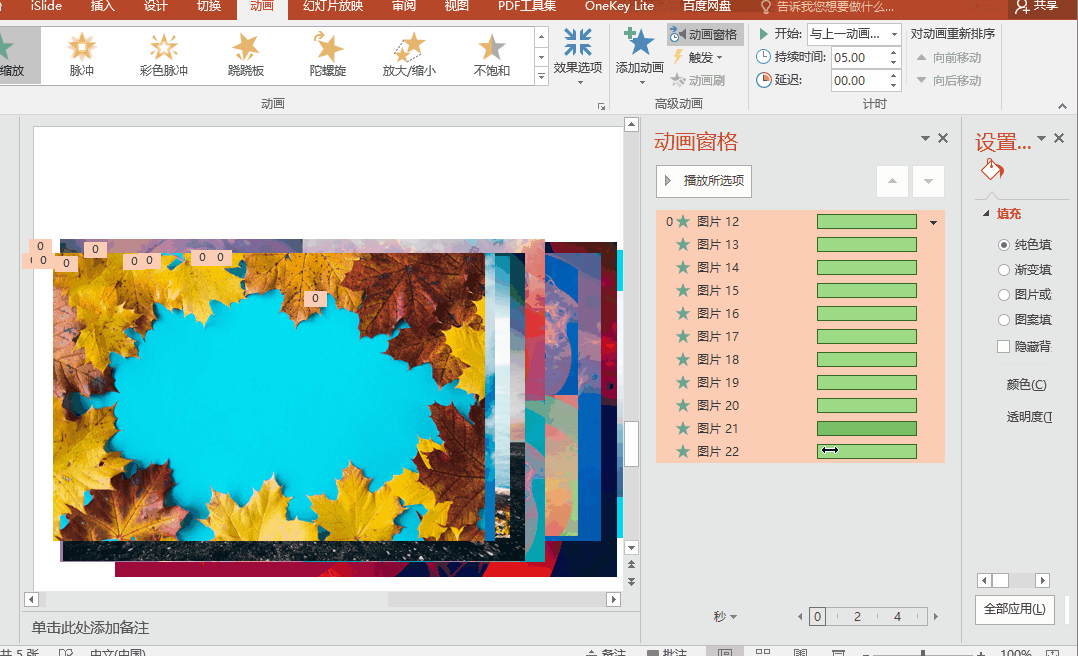Viewport: 1078px width, 656px height.
Task: Click 播放所选项 play selected button
Action: pyautogui.click(x=704, y=181)
